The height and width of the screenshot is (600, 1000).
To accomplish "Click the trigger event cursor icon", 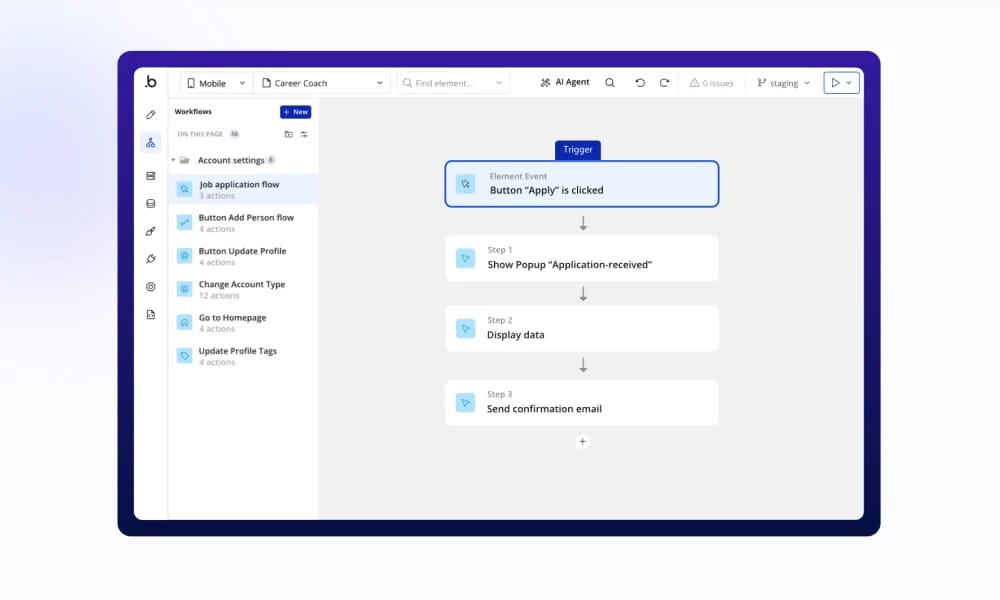I will [x=466, y=184].
